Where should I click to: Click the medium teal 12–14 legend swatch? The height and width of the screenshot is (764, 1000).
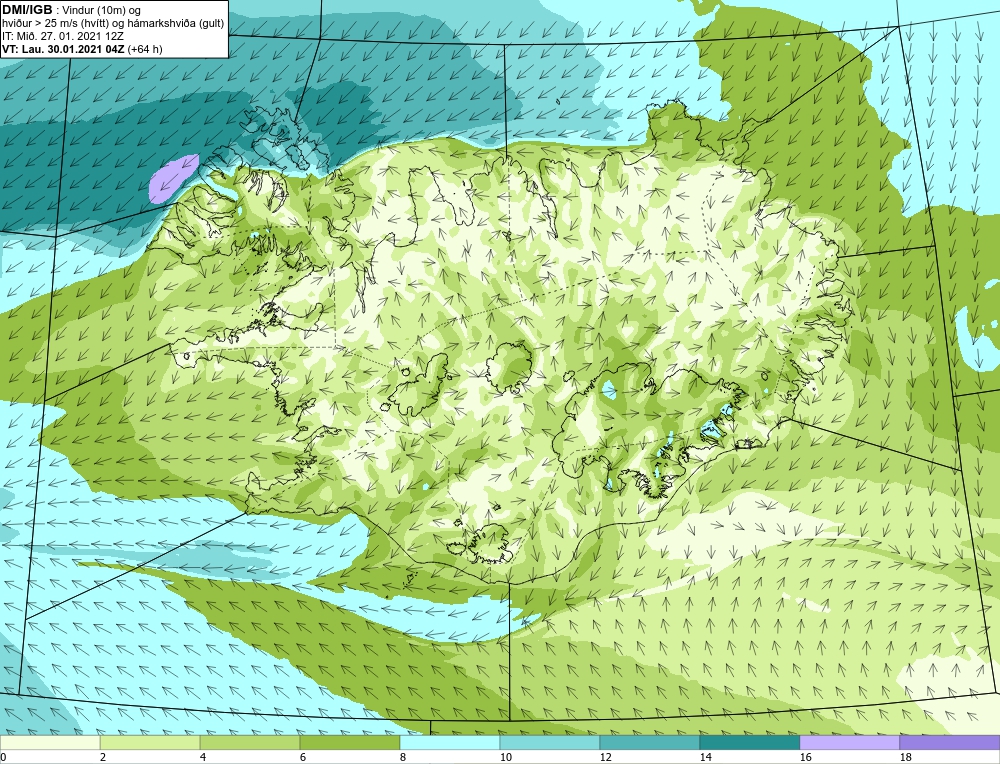[x=649, y=743]
